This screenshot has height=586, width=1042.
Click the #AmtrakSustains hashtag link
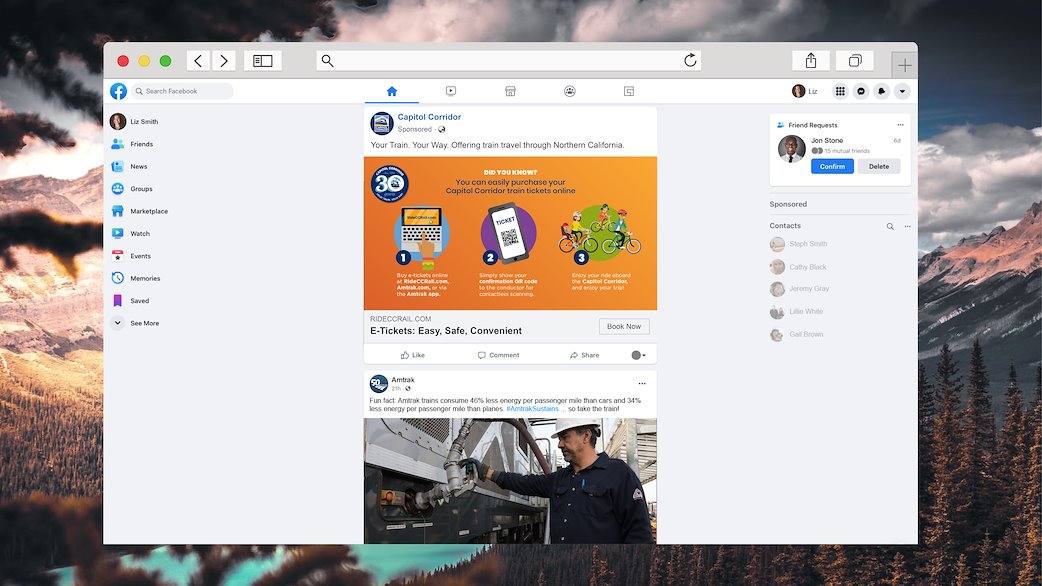click(532, 409)
